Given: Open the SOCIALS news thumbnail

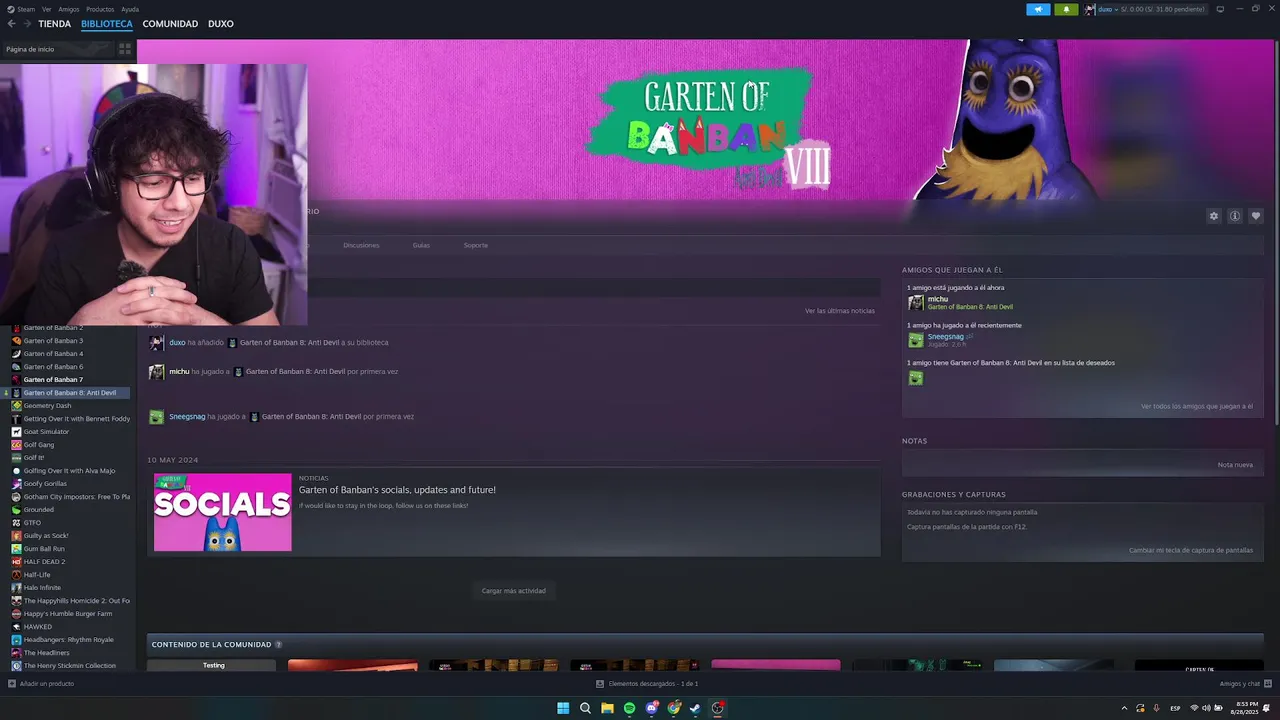Looking at the screenshot, I should [223, 512].
